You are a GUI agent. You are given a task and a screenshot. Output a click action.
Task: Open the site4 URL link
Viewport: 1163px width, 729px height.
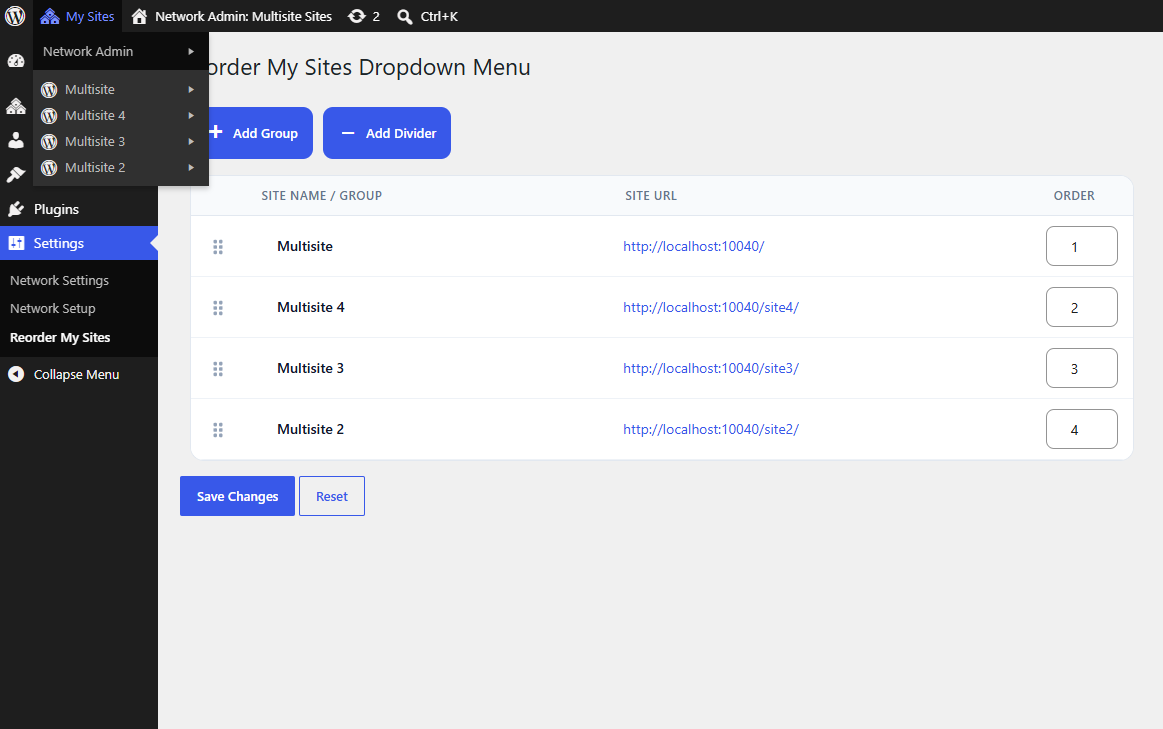click(711, 307)
